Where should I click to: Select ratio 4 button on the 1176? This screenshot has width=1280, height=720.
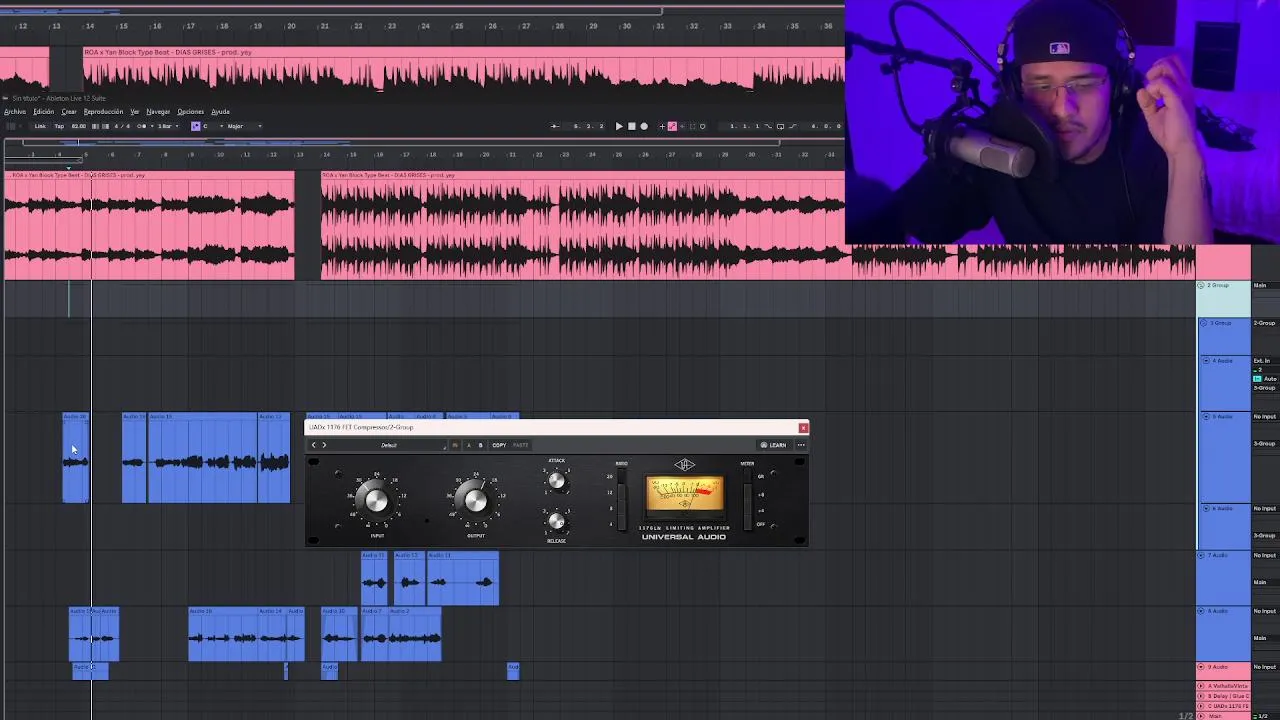click(621, 524)
